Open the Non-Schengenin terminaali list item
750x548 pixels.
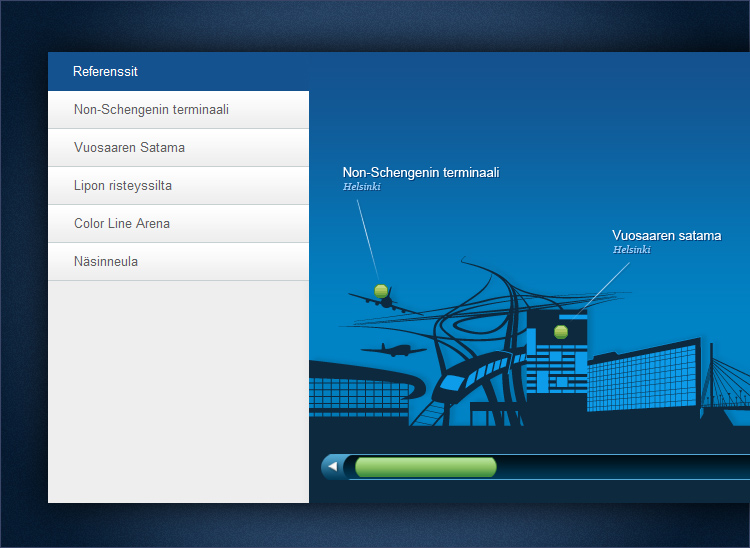(x=178, y=110)
